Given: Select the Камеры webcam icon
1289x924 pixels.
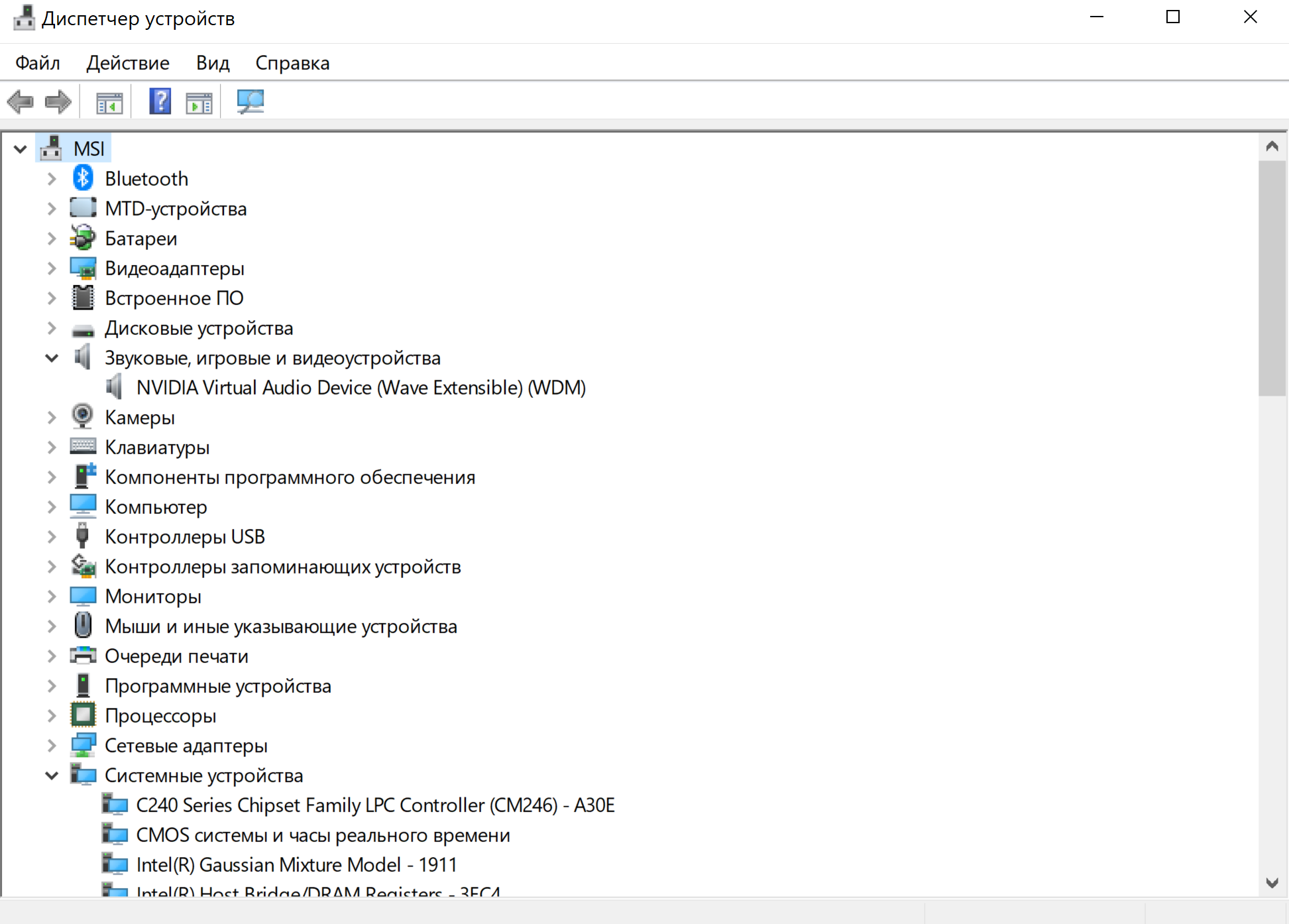Looking at the screenshot, I should click(83, 416).
